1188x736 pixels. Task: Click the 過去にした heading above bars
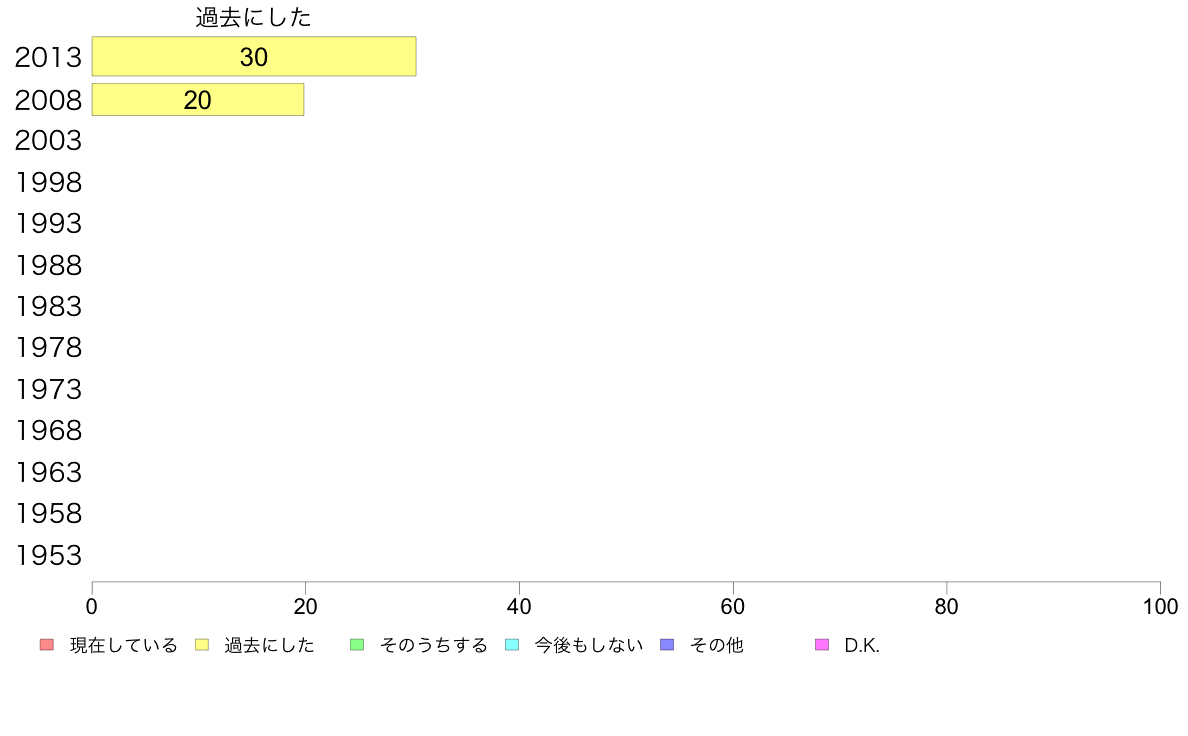click(253, 17)
